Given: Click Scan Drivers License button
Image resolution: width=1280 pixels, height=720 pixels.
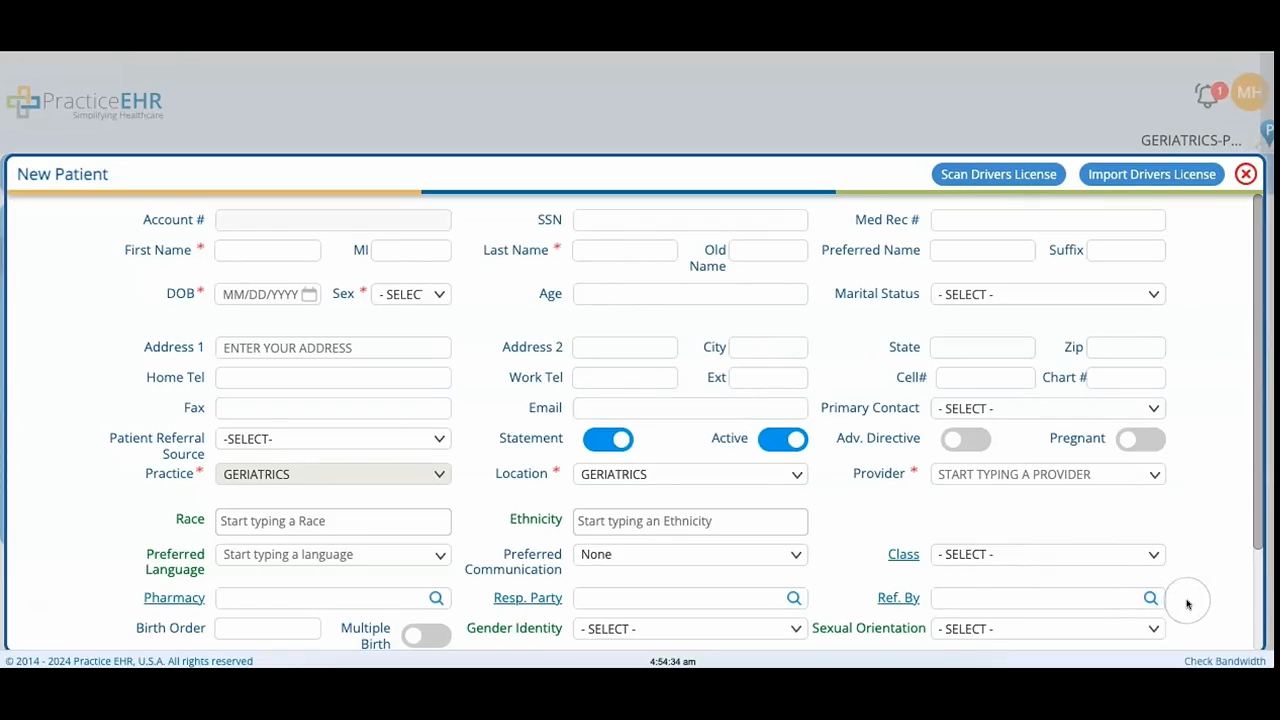Looking at the screenshot, I should click(x=998, y=174).
